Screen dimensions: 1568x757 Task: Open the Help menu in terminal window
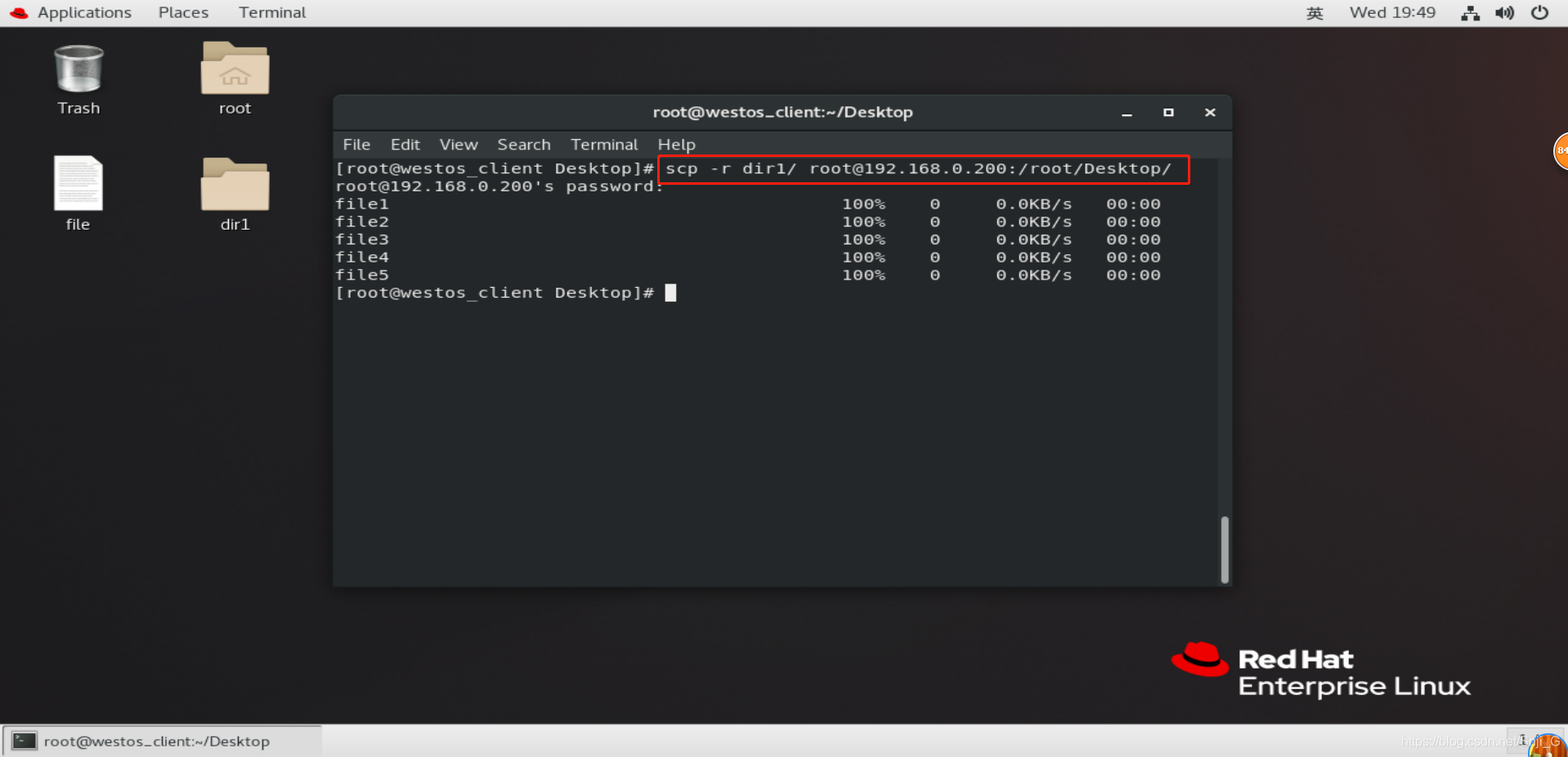(x=676, y=145)
